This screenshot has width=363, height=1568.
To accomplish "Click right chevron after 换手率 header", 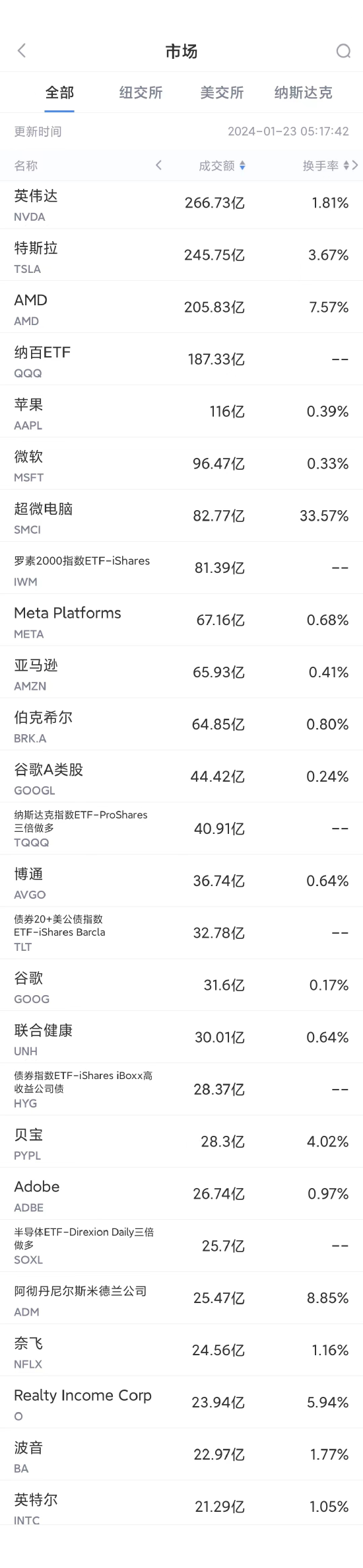I will [355, 165].
